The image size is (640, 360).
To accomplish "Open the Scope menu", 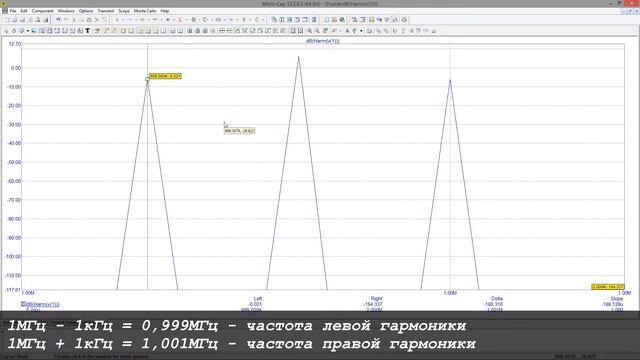I will point(124,11).
